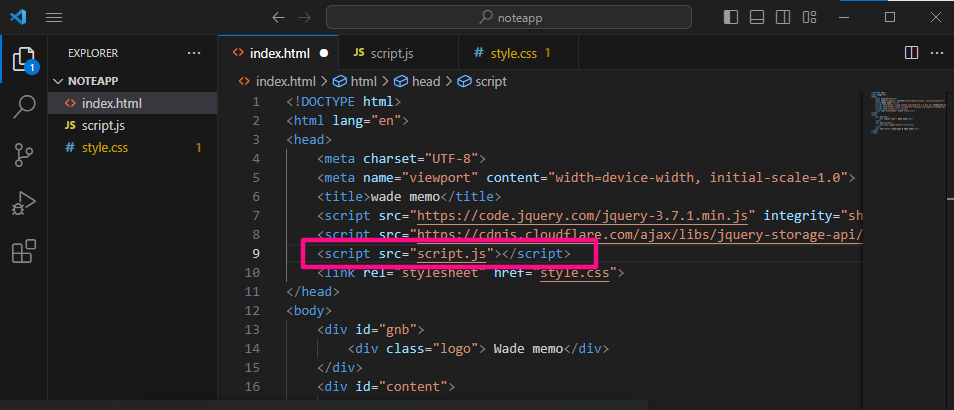954x410 pixels.
Task: Split the editor to the right
Action: 911,53
